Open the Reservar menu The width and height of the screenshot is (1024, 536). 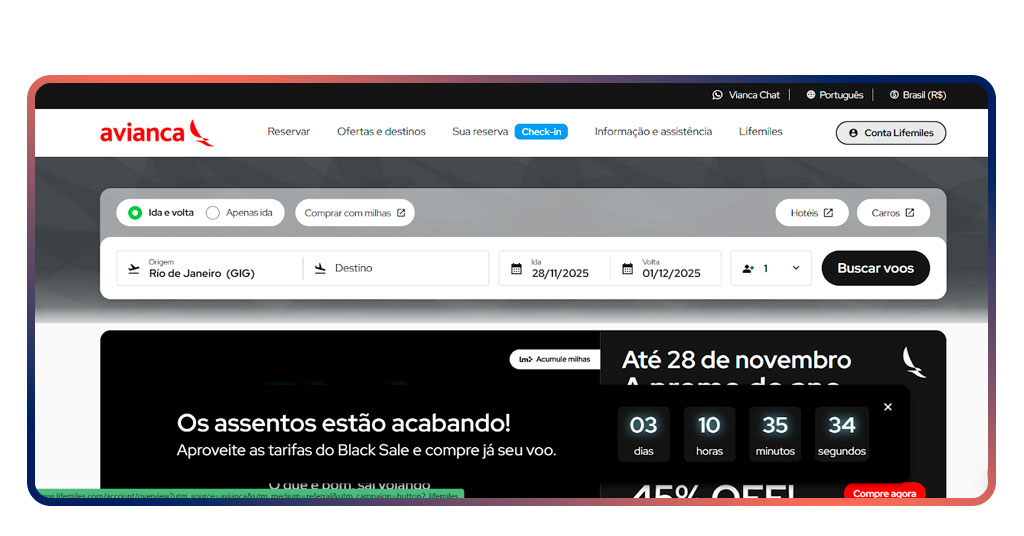click(289, 131)
